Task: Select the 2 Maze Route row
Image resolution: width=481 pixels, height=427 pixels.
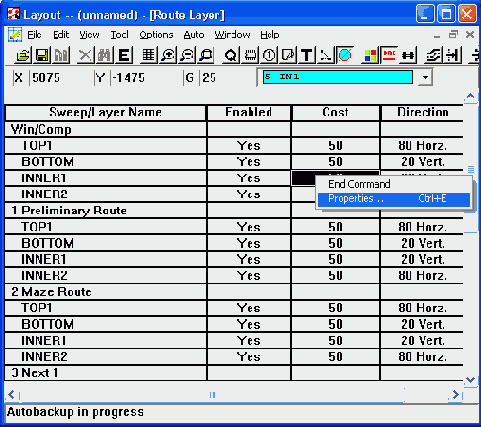Action: [105, 292]
